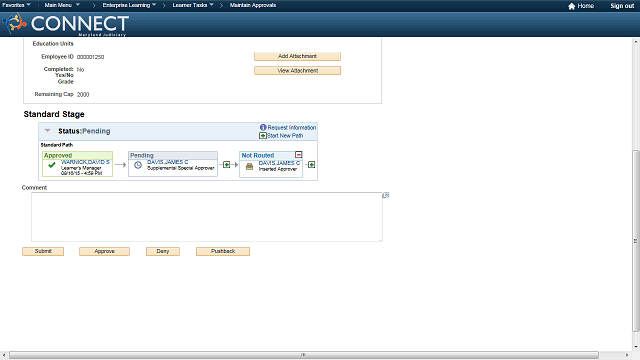Click the Home house icon
The width and height of the screenshot is (640, 360).
571,6
